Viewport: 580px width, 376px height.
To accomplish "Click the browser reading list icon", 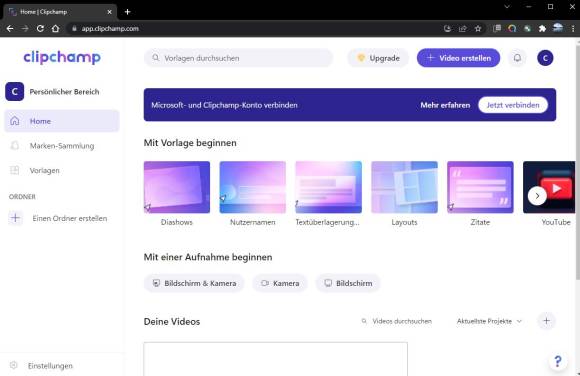I will (x=497, y=28).
